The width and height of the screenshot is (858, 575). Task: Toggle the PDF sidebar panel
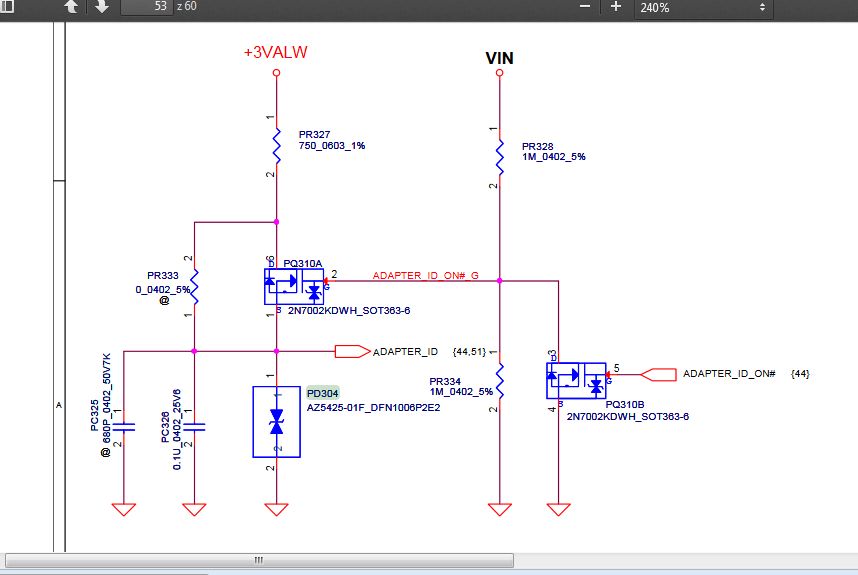[x=7, y=7]
